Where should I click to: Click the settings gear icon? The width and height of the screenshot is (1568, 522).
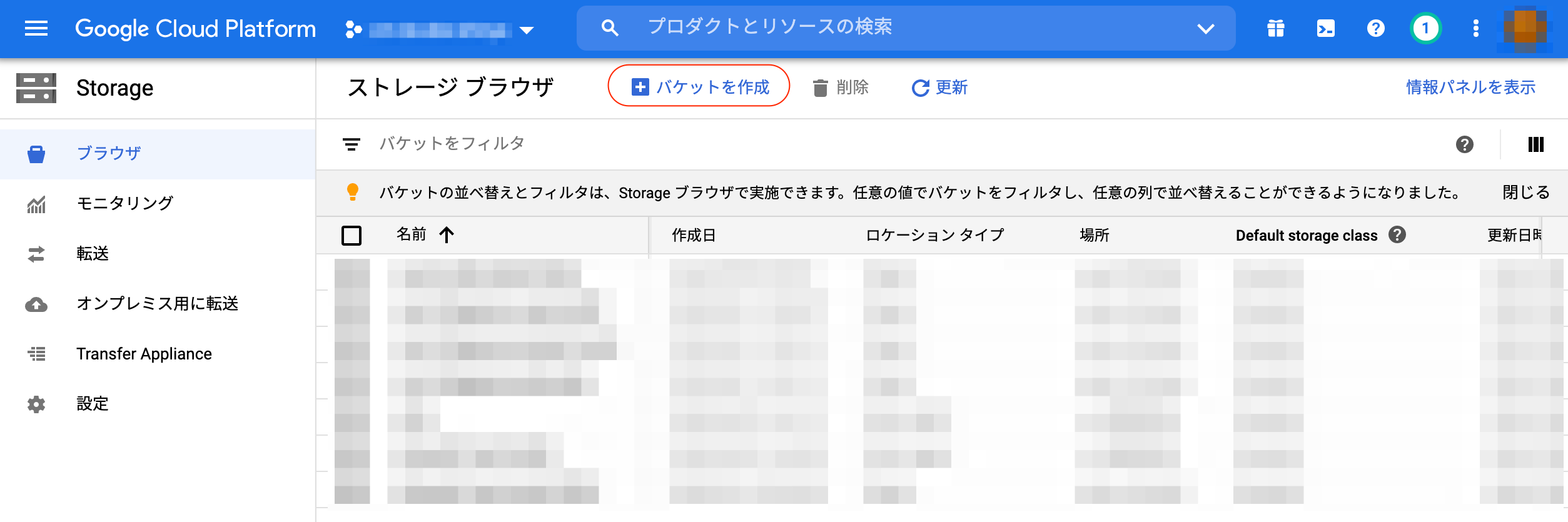(x=36, y=404)
